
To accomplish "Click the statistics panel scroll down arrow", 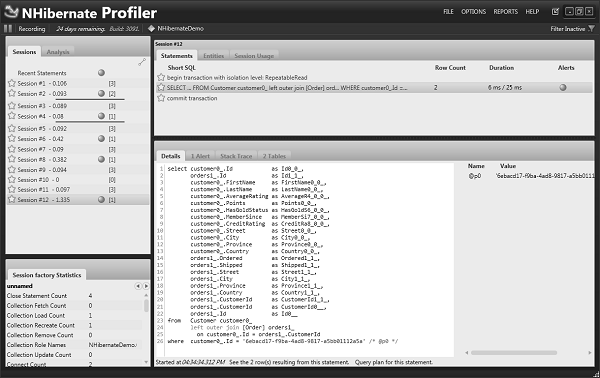I will [146, 362].
